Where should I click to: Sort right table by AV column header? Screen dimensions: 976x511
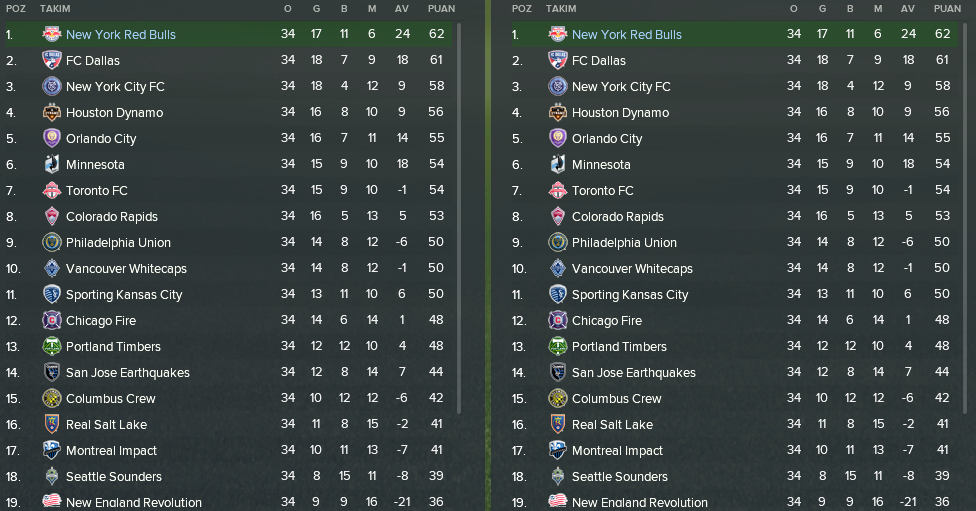click(908, 9)
